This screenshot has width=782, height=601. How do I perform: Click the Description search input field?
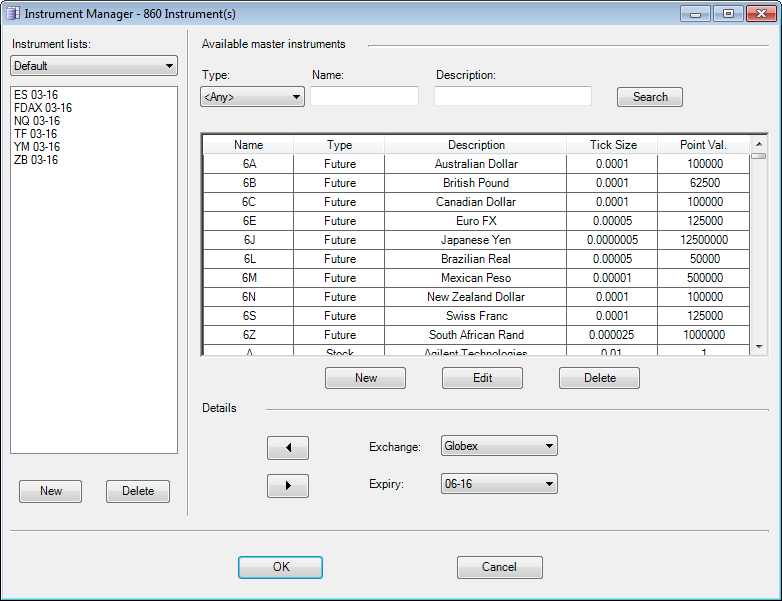pyautogui.click(x=513, y=96)
